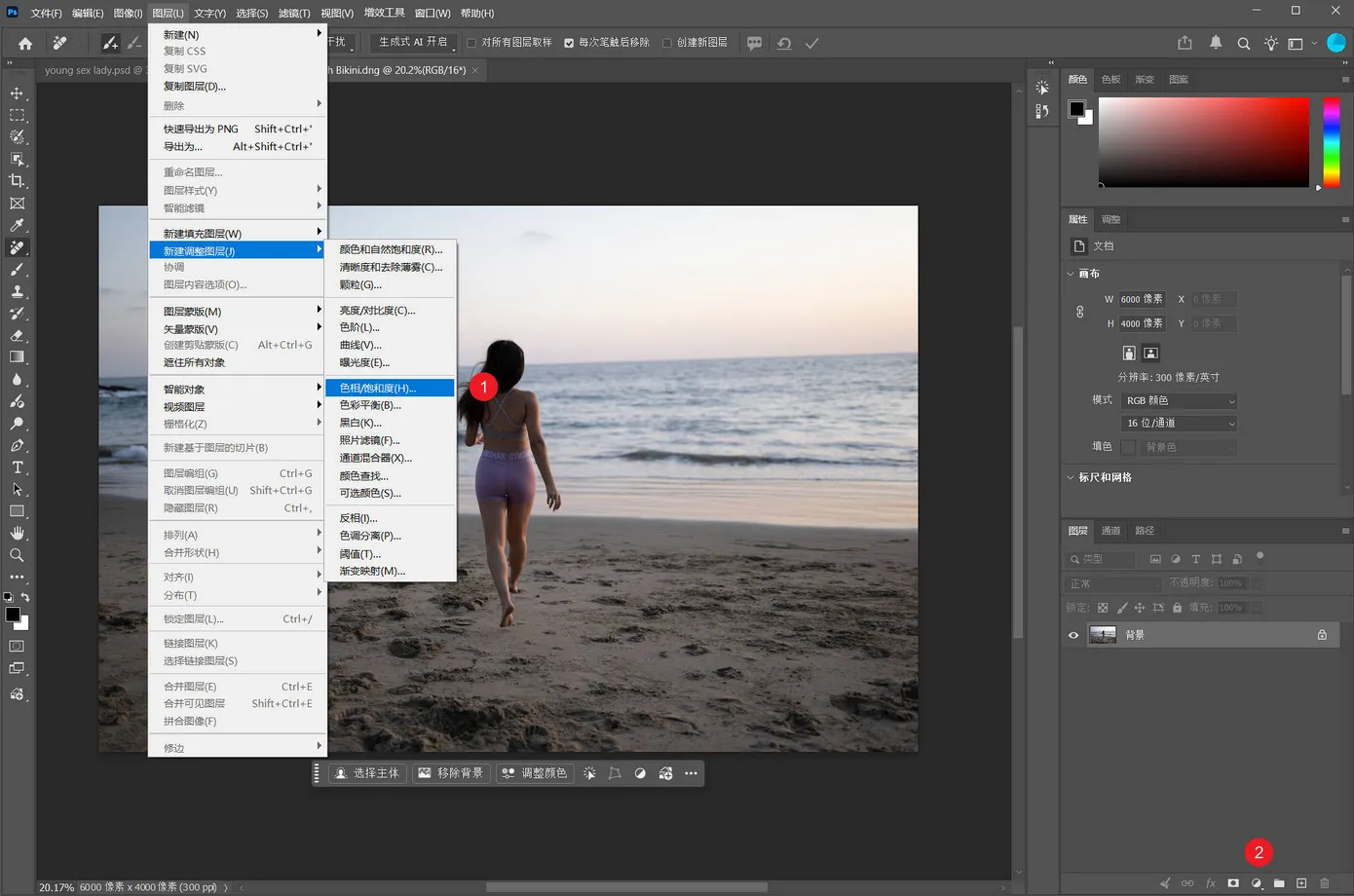
Task: Open the 16 位/通道 bit depth dropdown
Action: pos(1180,423)
